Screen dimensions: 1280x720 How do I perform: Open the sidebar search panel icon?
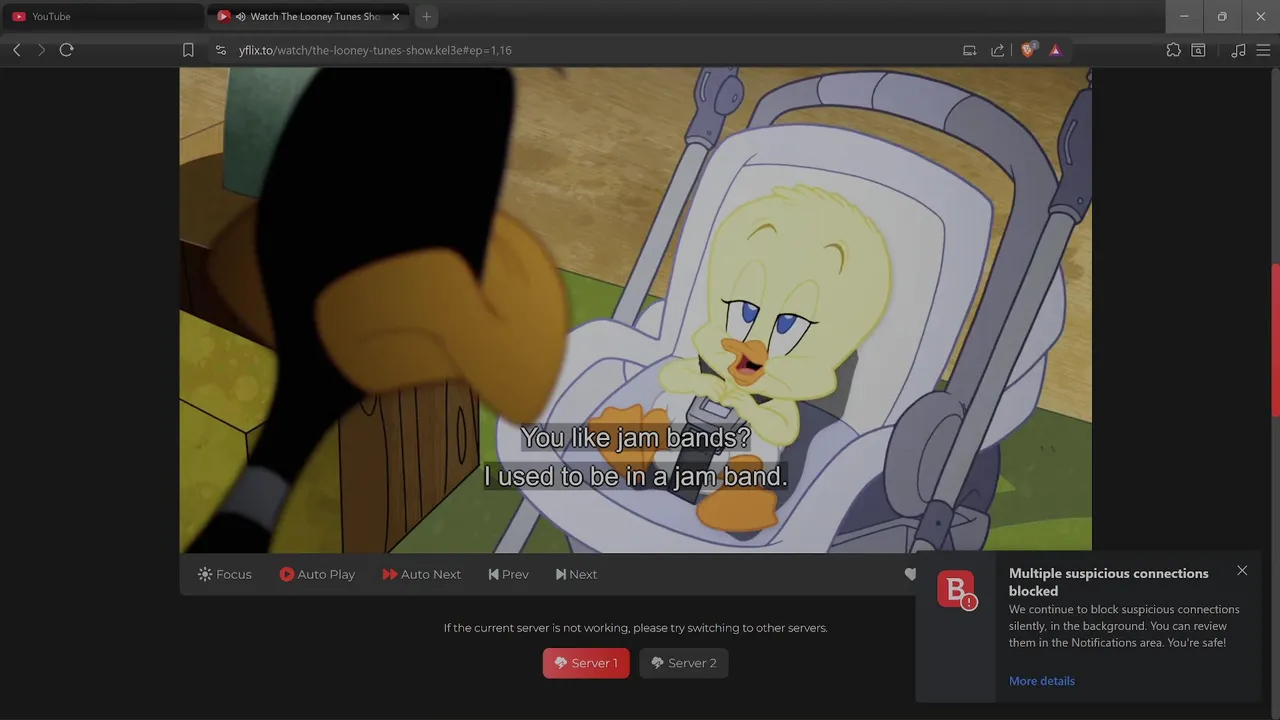(1198, 50)
